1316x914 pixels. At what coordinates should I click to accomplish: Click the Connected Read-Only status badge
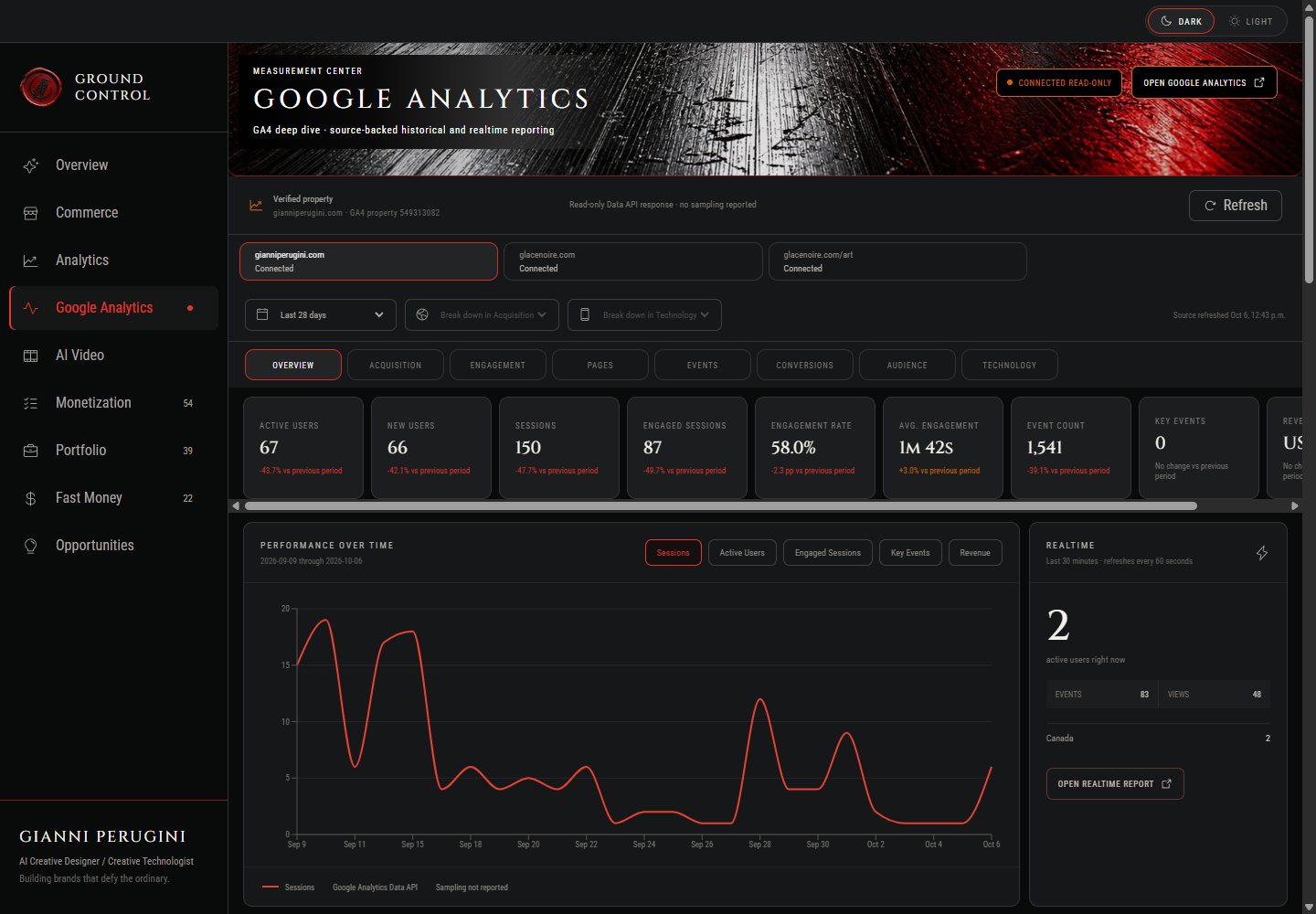[1060, 82]
